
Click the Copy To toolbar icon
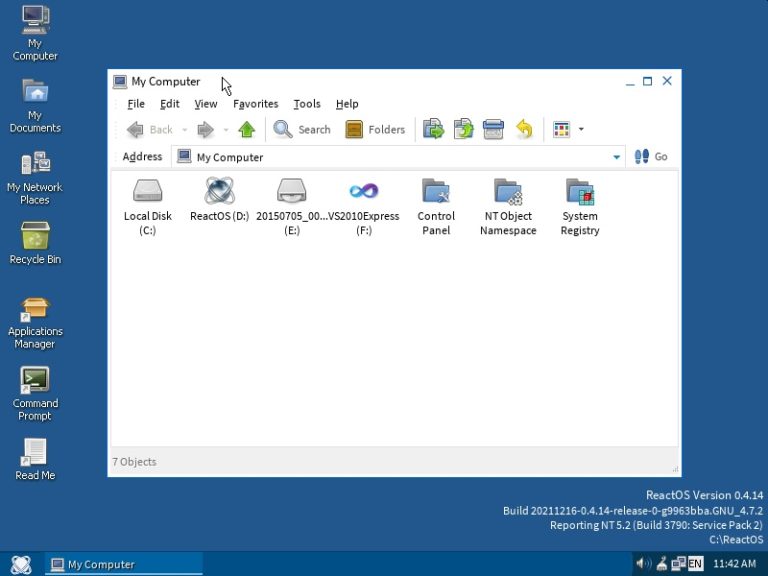pos(463,129)
